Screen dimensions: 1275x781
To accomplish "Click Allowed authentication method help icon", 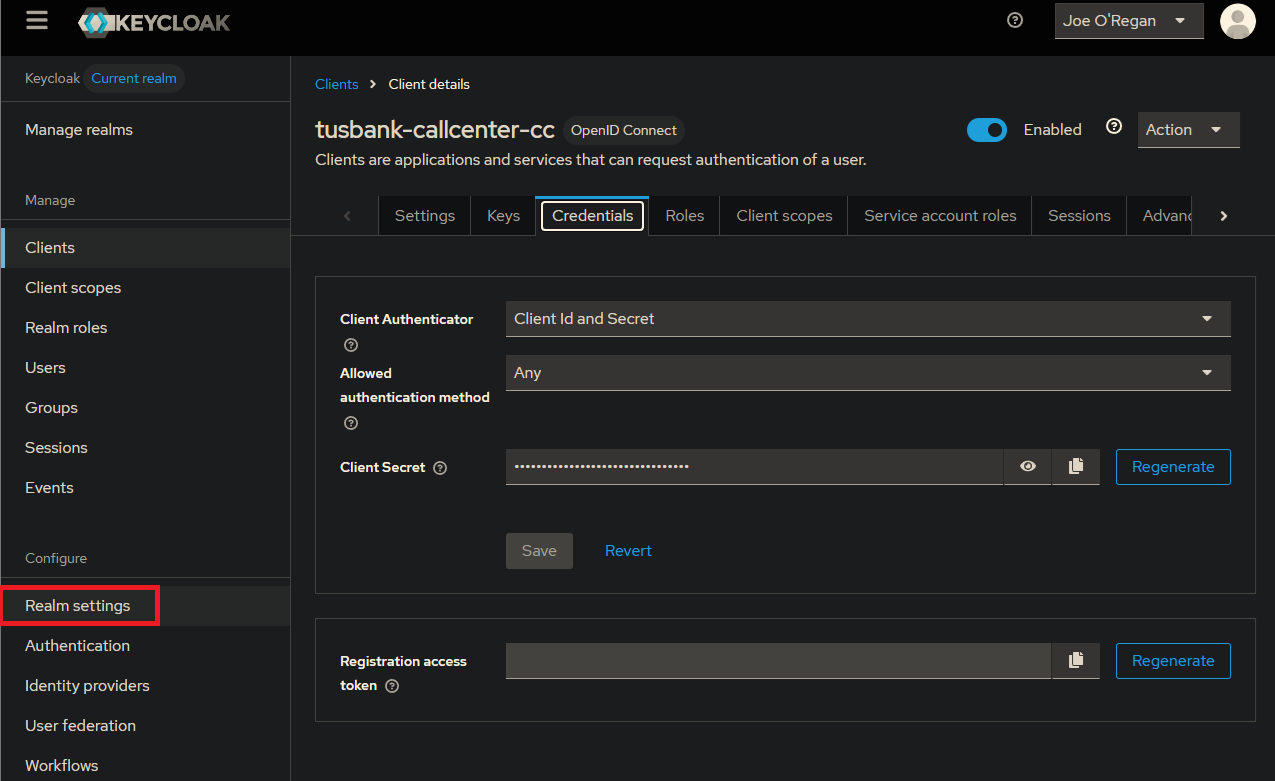I will (351, 423).
